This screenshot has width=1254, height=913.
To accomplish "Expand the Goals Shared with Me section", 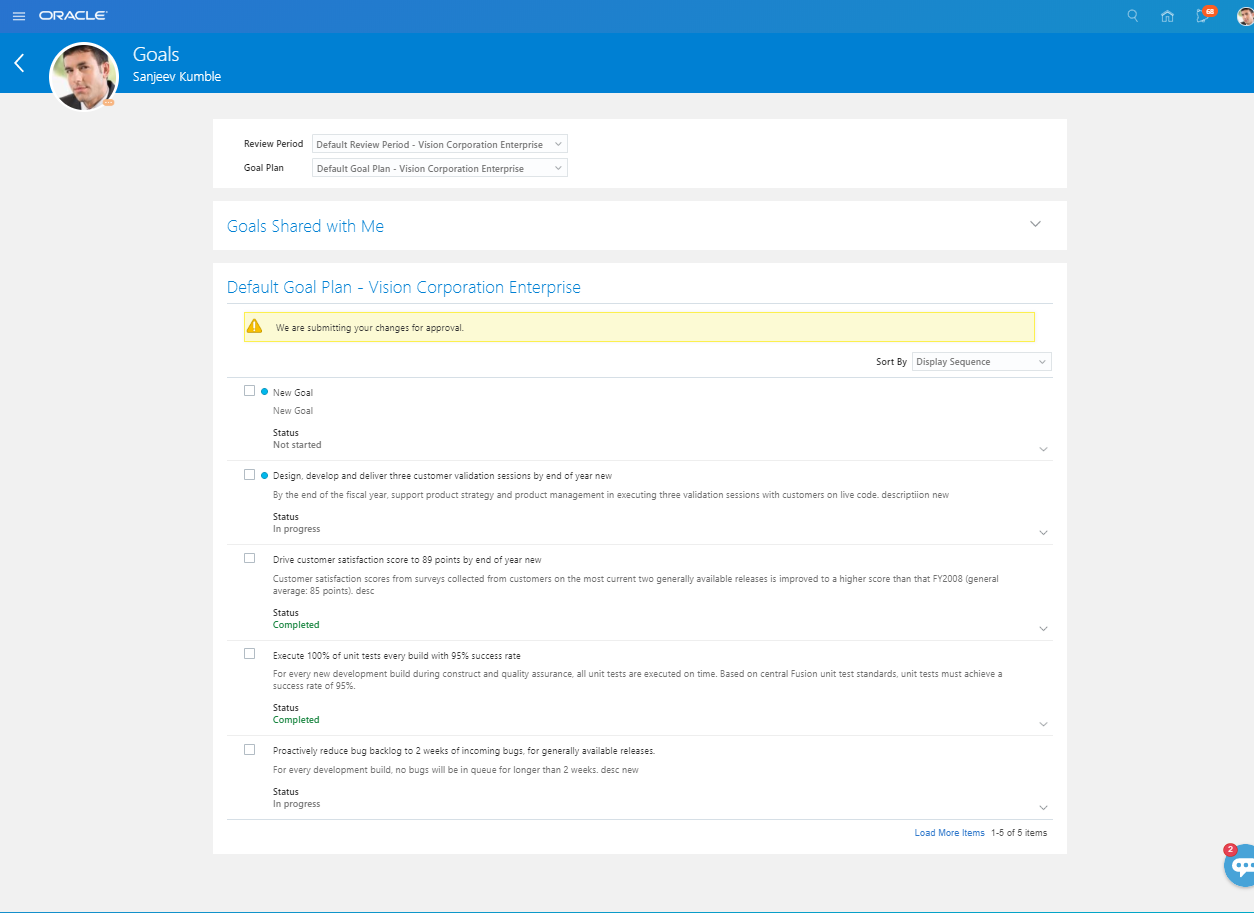I will click(x=1036, y=224).
